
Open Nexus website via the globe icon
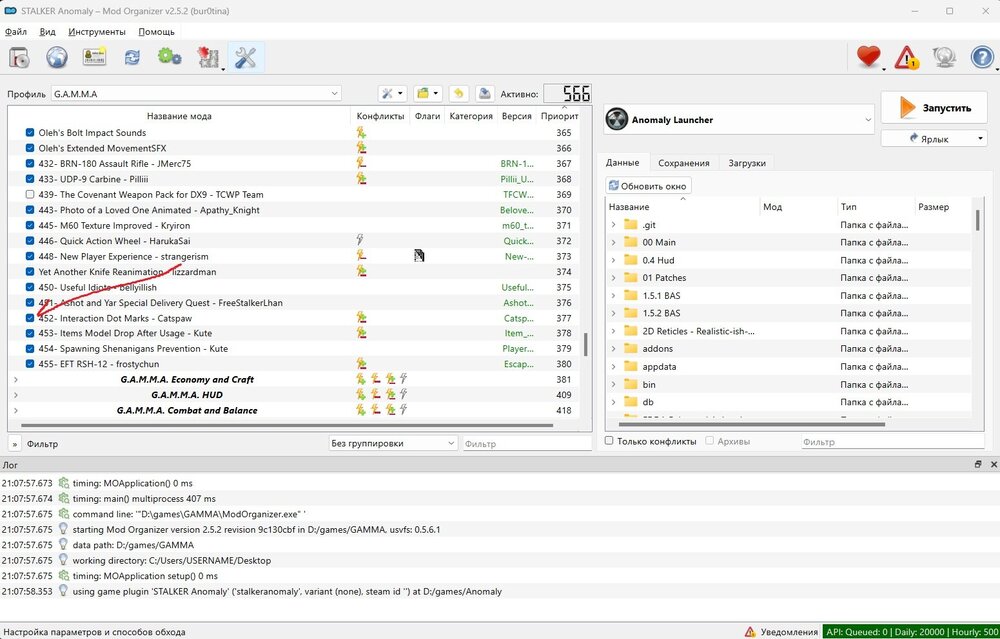[x=57, y=58]
